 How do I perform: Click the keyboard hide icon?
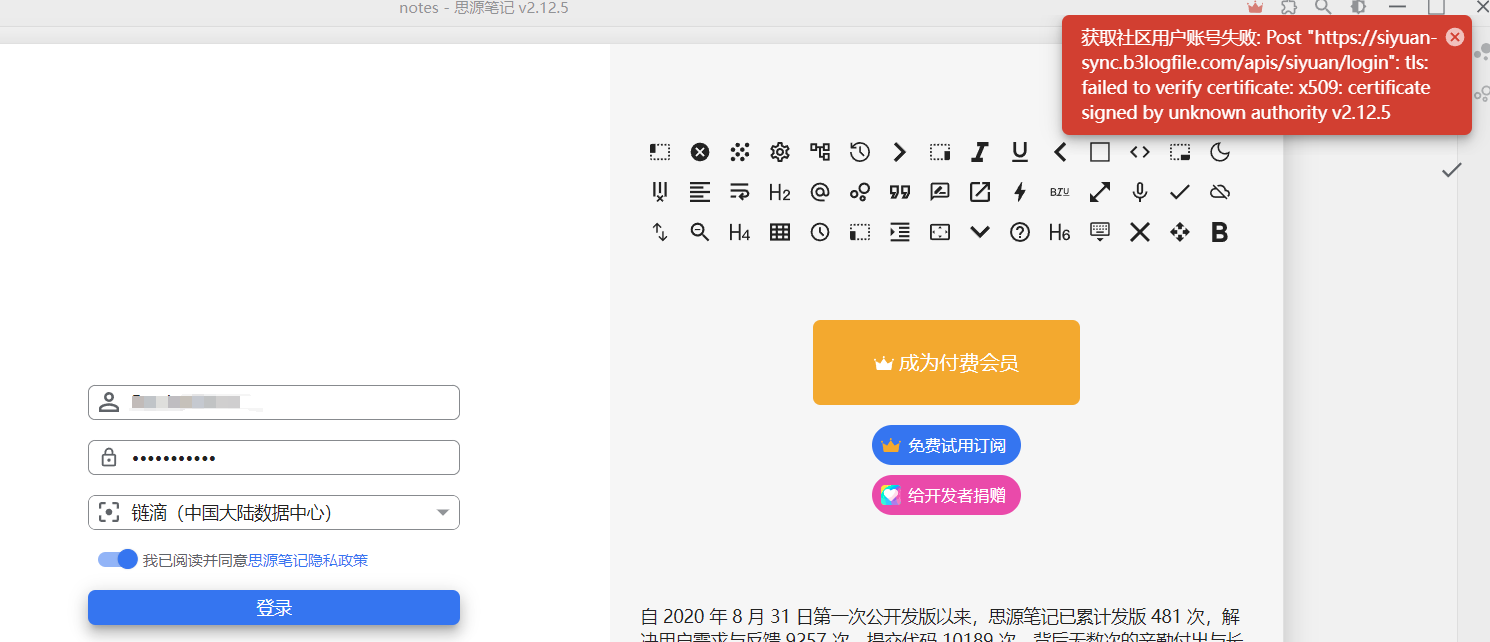[x=1100, y=232]
